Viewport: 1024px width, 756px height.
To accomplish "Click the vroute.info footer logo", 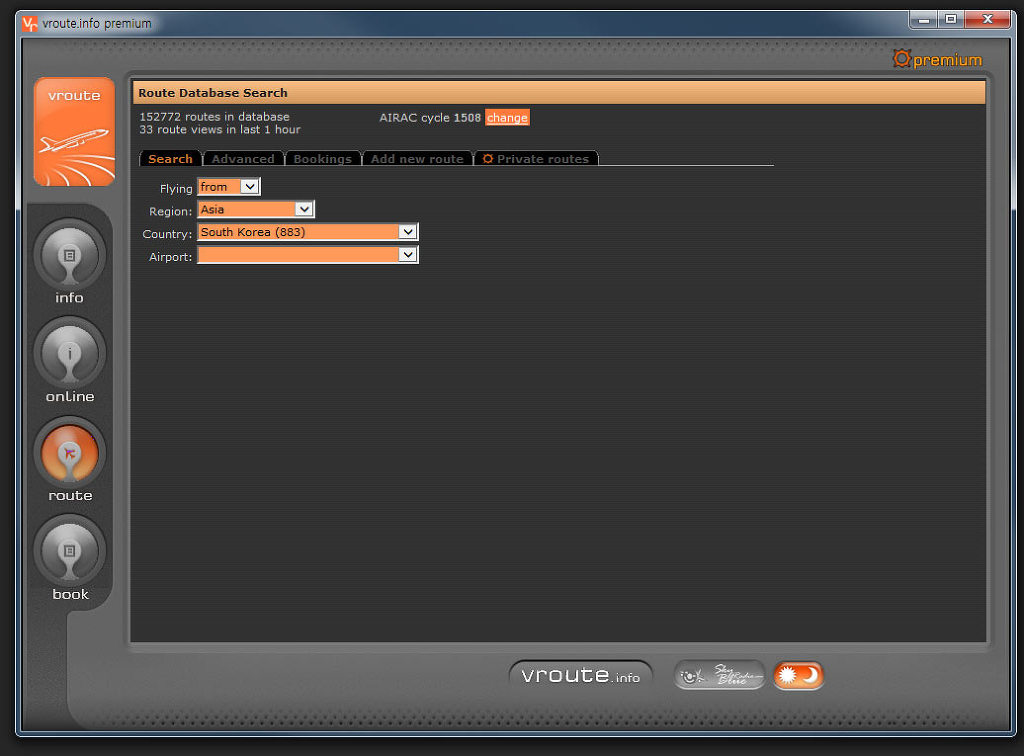I will coord(581,675).
